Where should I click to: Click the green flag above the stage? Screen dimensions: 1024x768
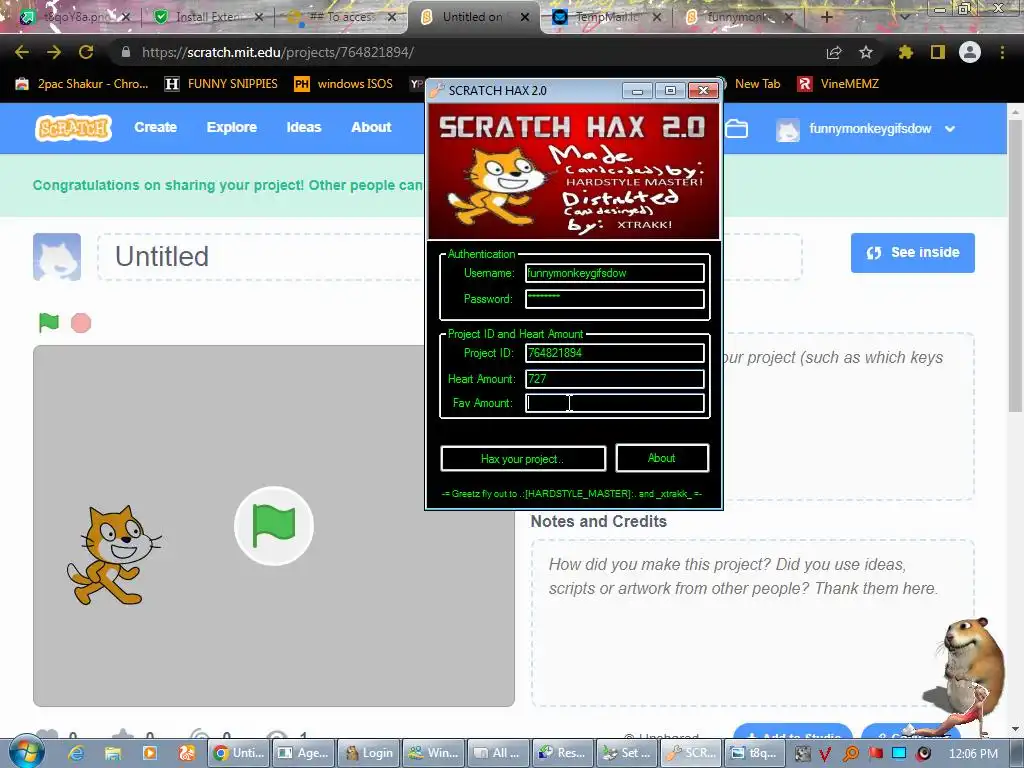(49, 323)
